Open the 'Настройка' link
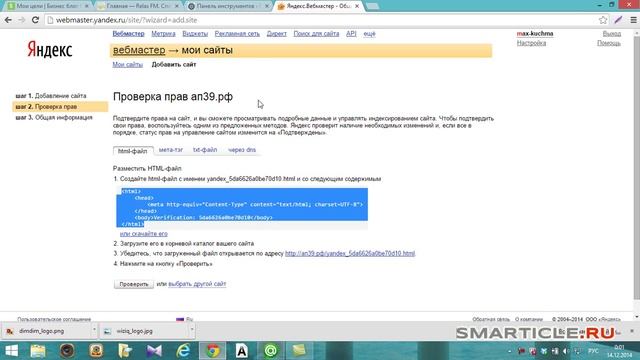 (x=531, y=43)
